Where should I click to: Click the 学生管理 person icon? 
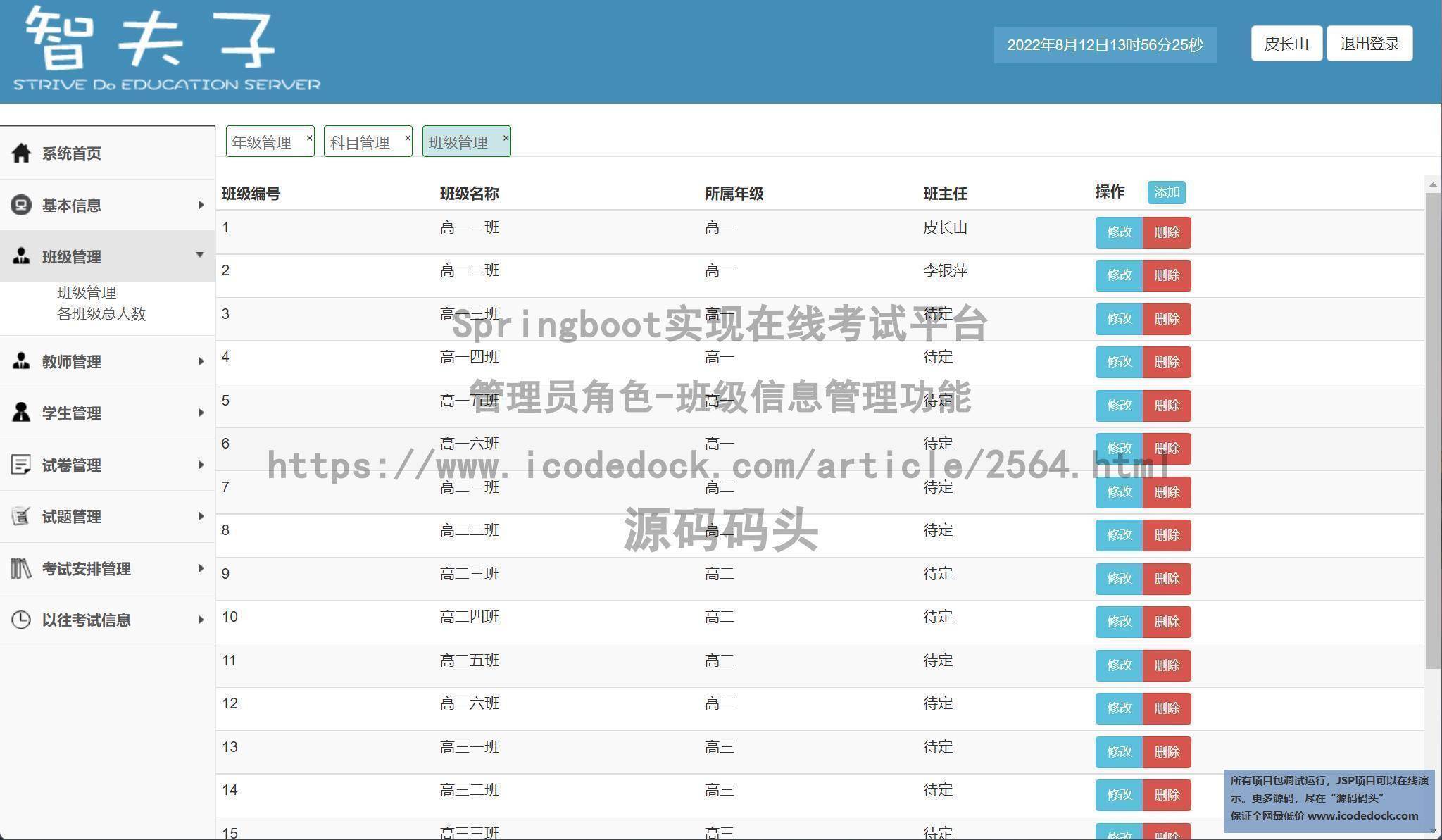(x=21, y=413)
